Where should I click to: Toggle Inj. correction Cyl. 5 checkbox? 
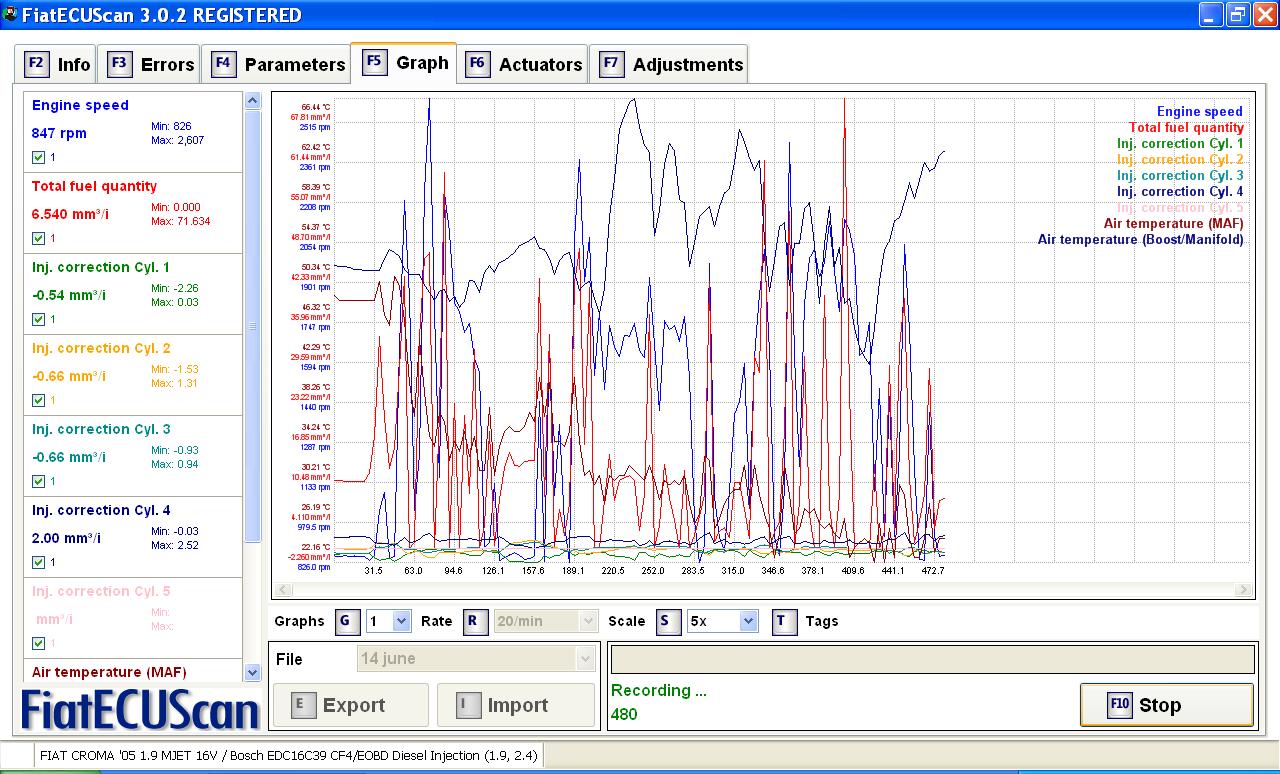38,643
